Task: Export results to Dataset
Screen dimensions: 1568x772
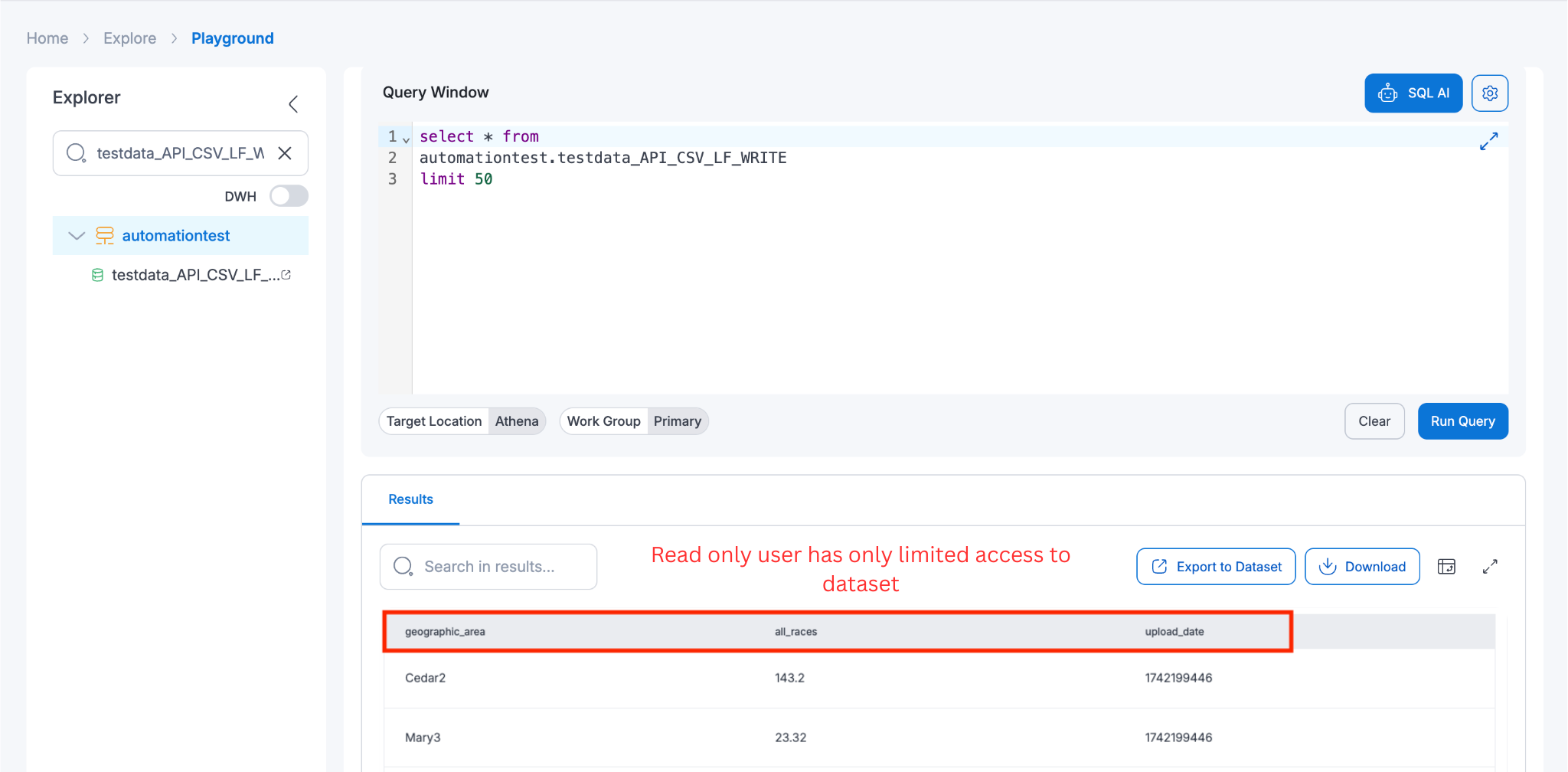Action: coord(1215,566)
